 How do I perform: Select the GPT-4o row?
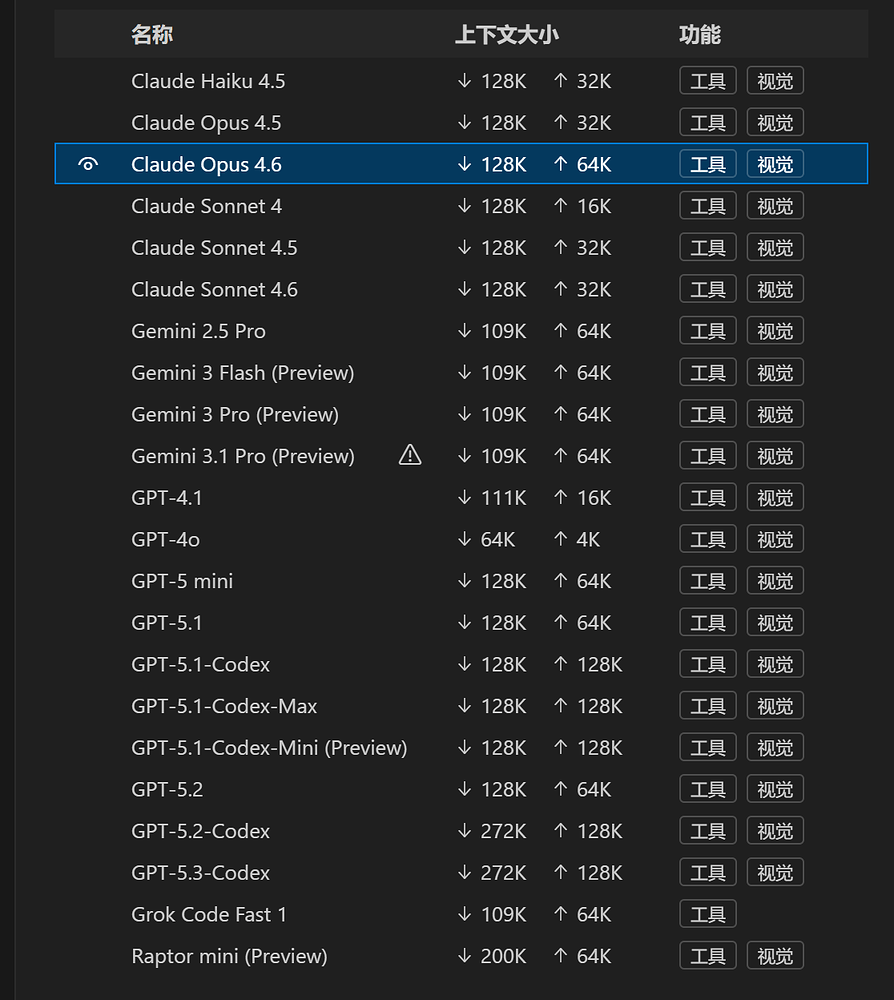click(x=461, y=540)
